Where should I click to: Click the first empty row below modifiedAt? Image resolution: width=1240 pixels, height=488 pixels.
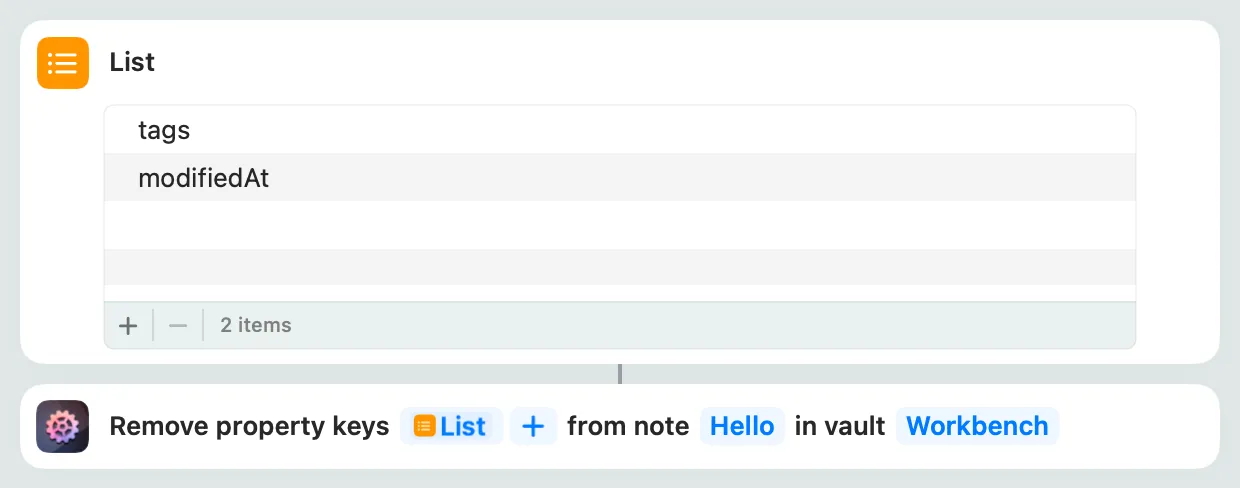619,225
